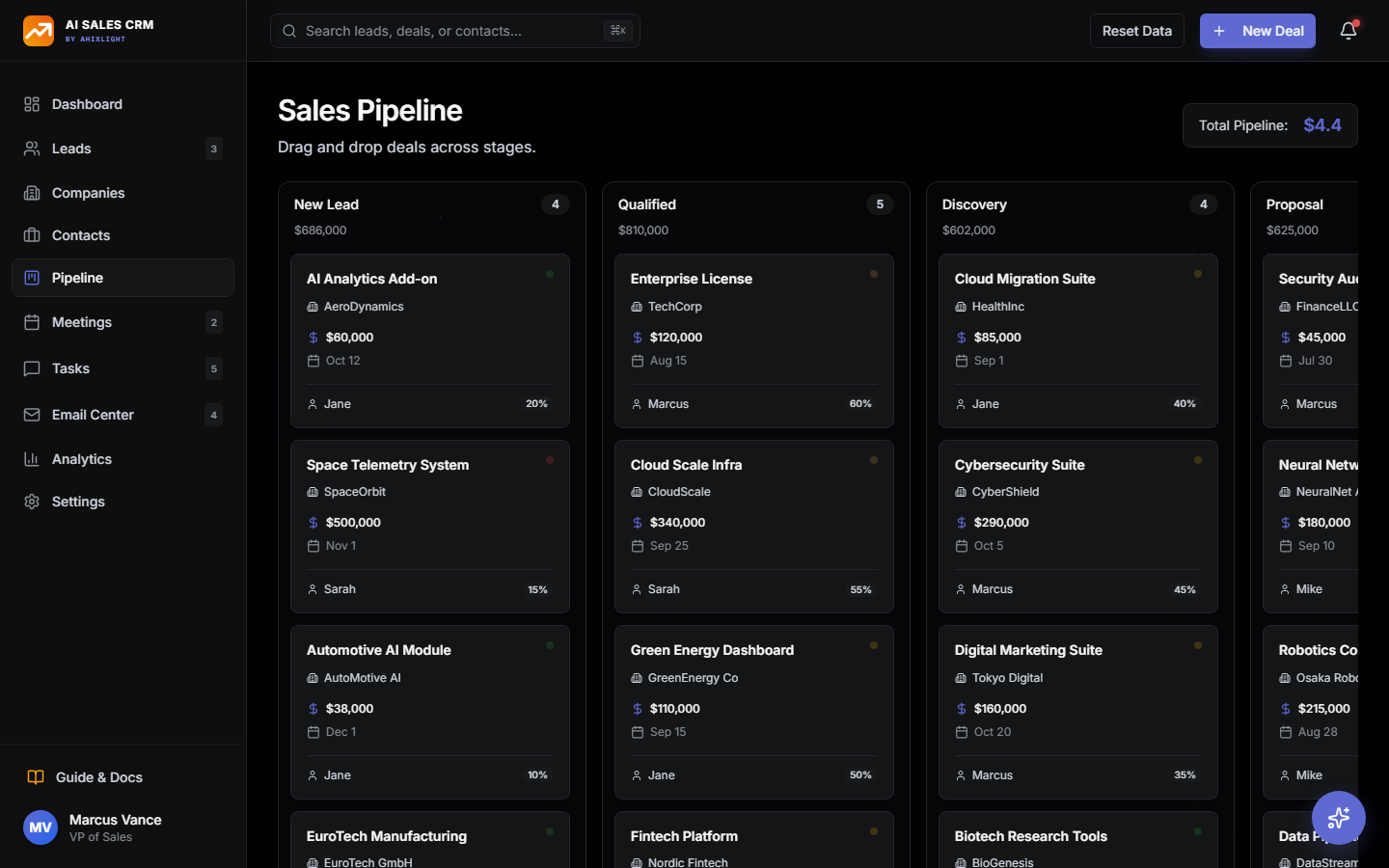Open the Companies section
Screen dimensions: 1389x868
click(123, 193)
